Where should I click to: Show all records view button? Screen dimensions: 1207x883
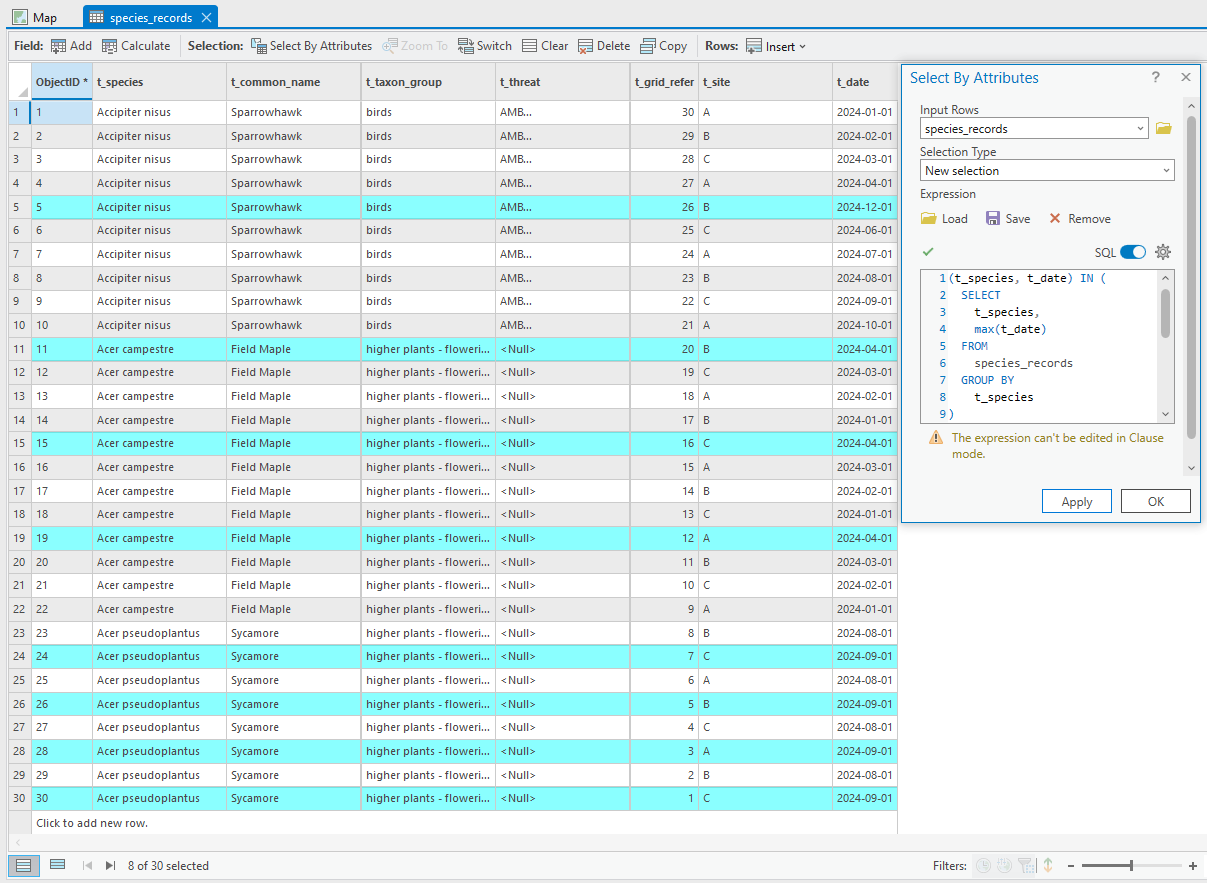pos(24,865)
